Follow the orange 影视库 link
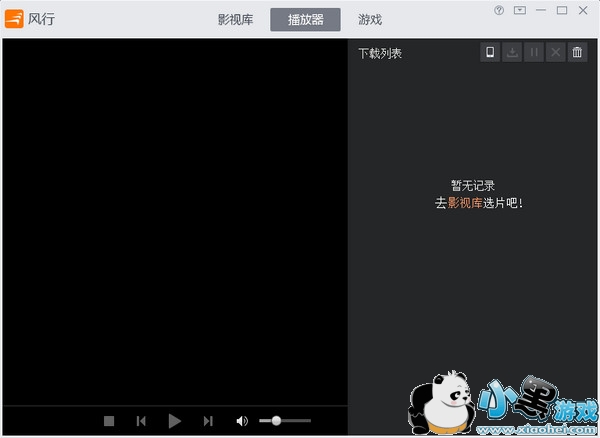The image size is (600, 438). (x=465, y=203)
